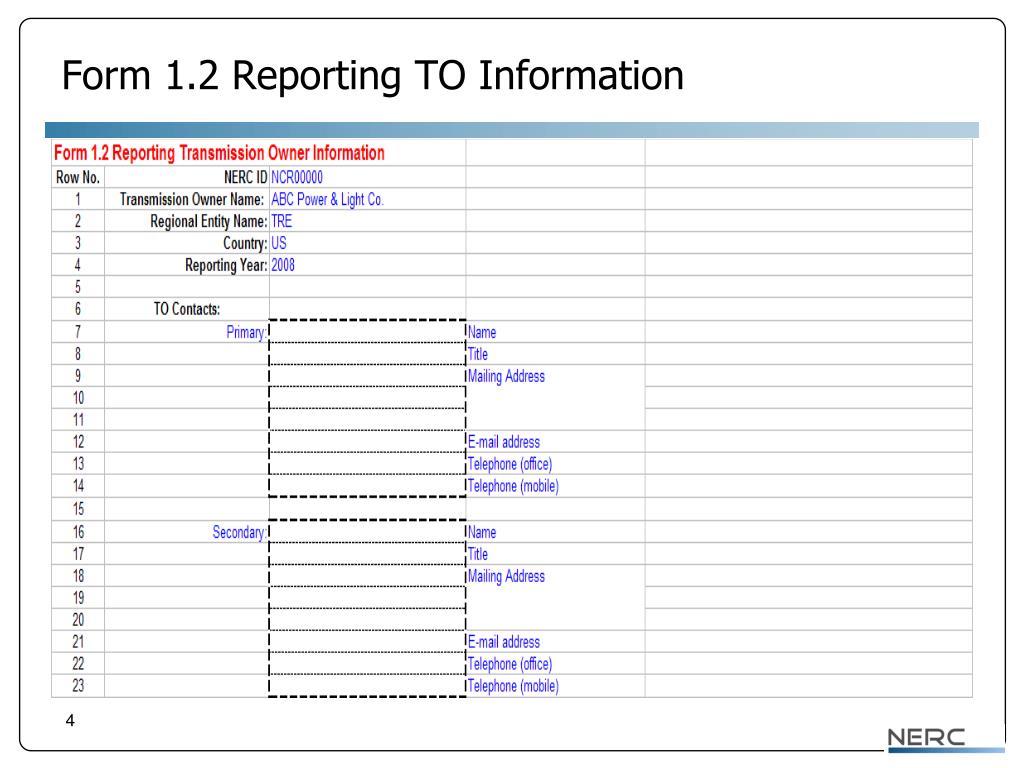The image size is (1024, 768).
Task: Click the Secondary Mailing Address first line box
Action: (x=368, y=575)
